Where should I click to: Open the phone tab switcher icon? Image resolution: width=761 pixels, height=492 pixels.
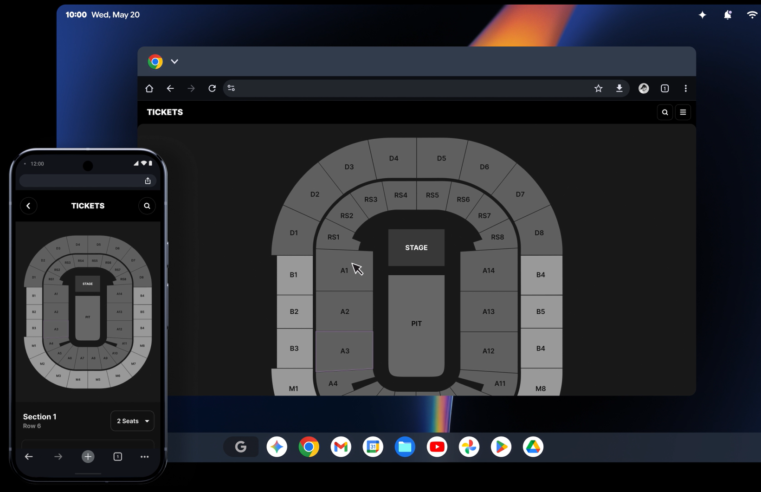pyautogui.click(x=117, y=457)
